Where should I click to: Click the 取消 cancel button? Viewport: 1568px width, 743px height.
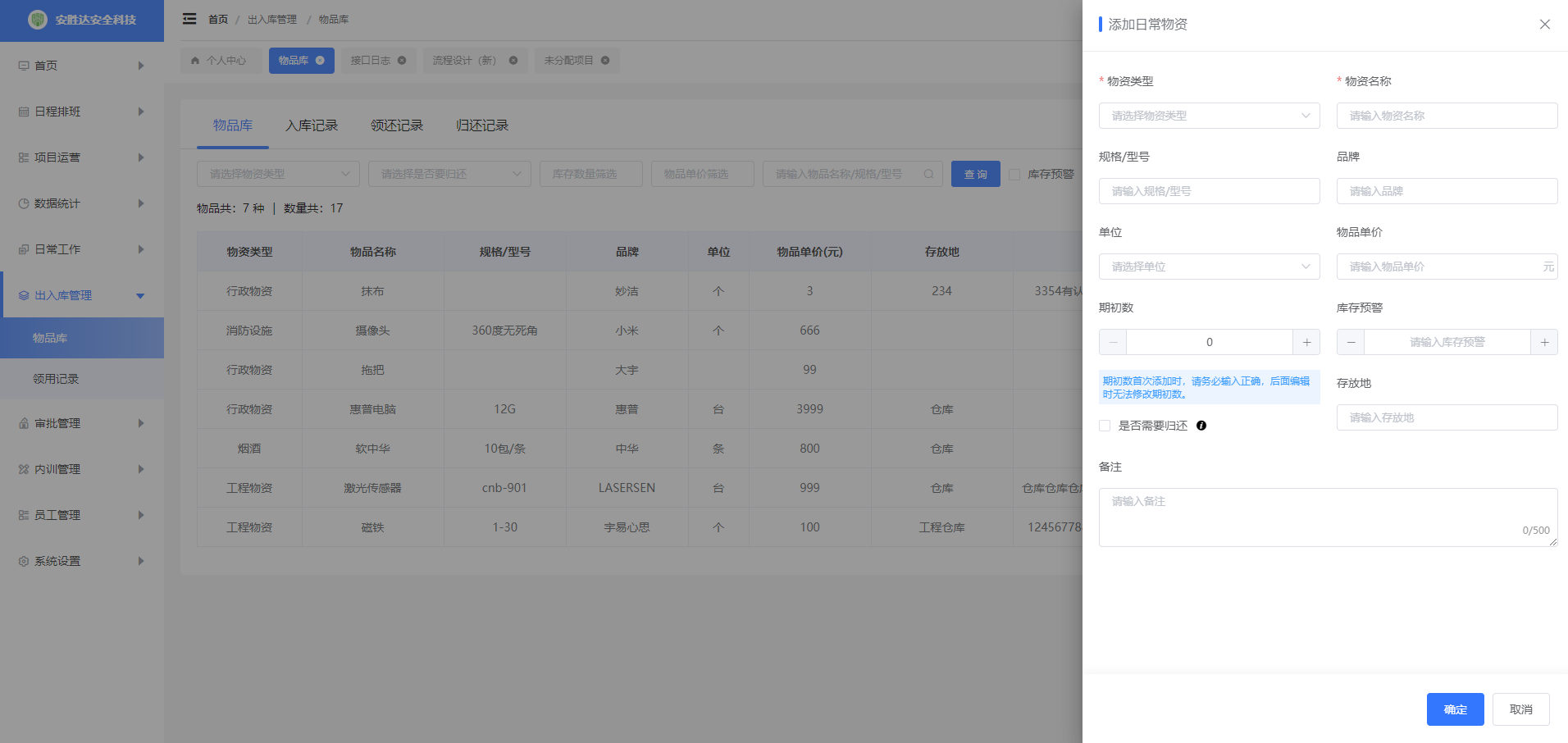coord(1520,709)
